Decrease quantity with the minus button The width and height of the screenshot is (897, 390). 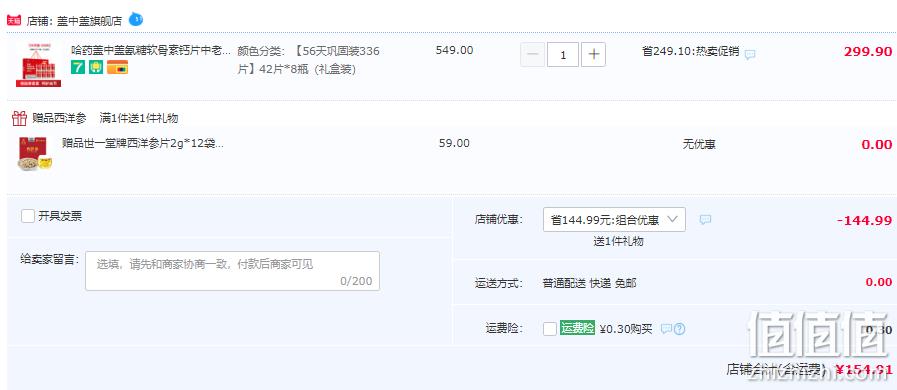point(532,55)
